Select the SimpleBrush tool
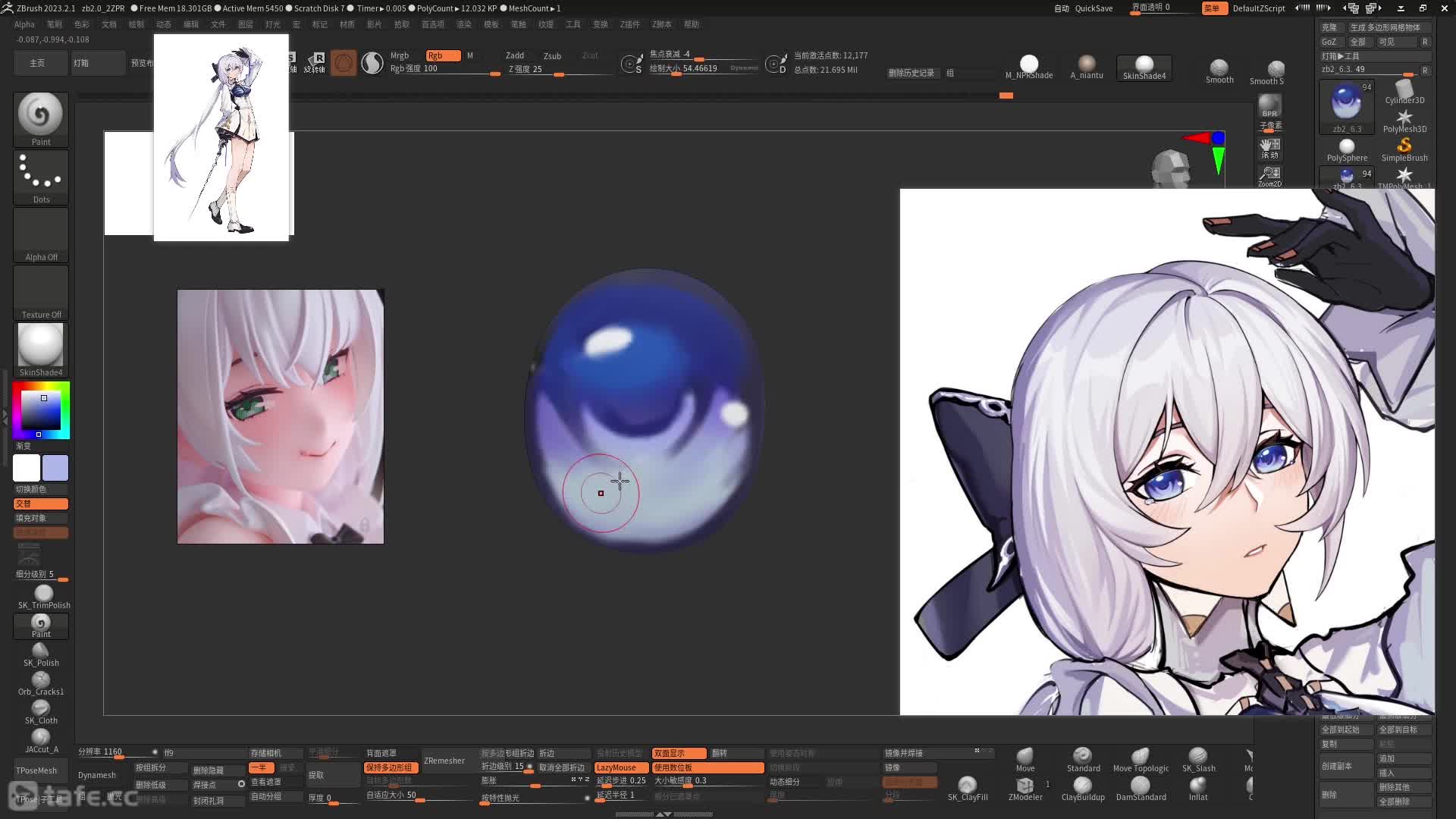 1404,150
